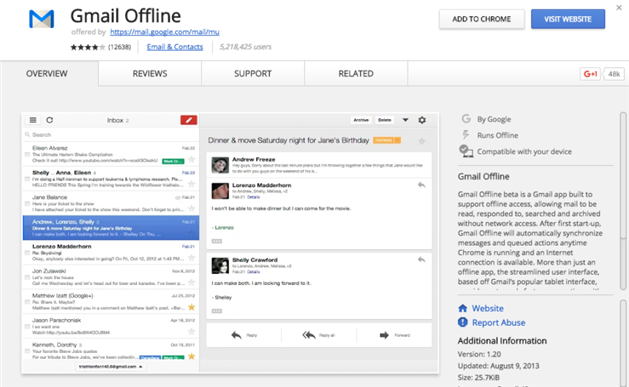This screenshot has height=387, width=629.
Task: Expand the account email selector at bottom
Action: pyautogui.click(x=111, y=367)
